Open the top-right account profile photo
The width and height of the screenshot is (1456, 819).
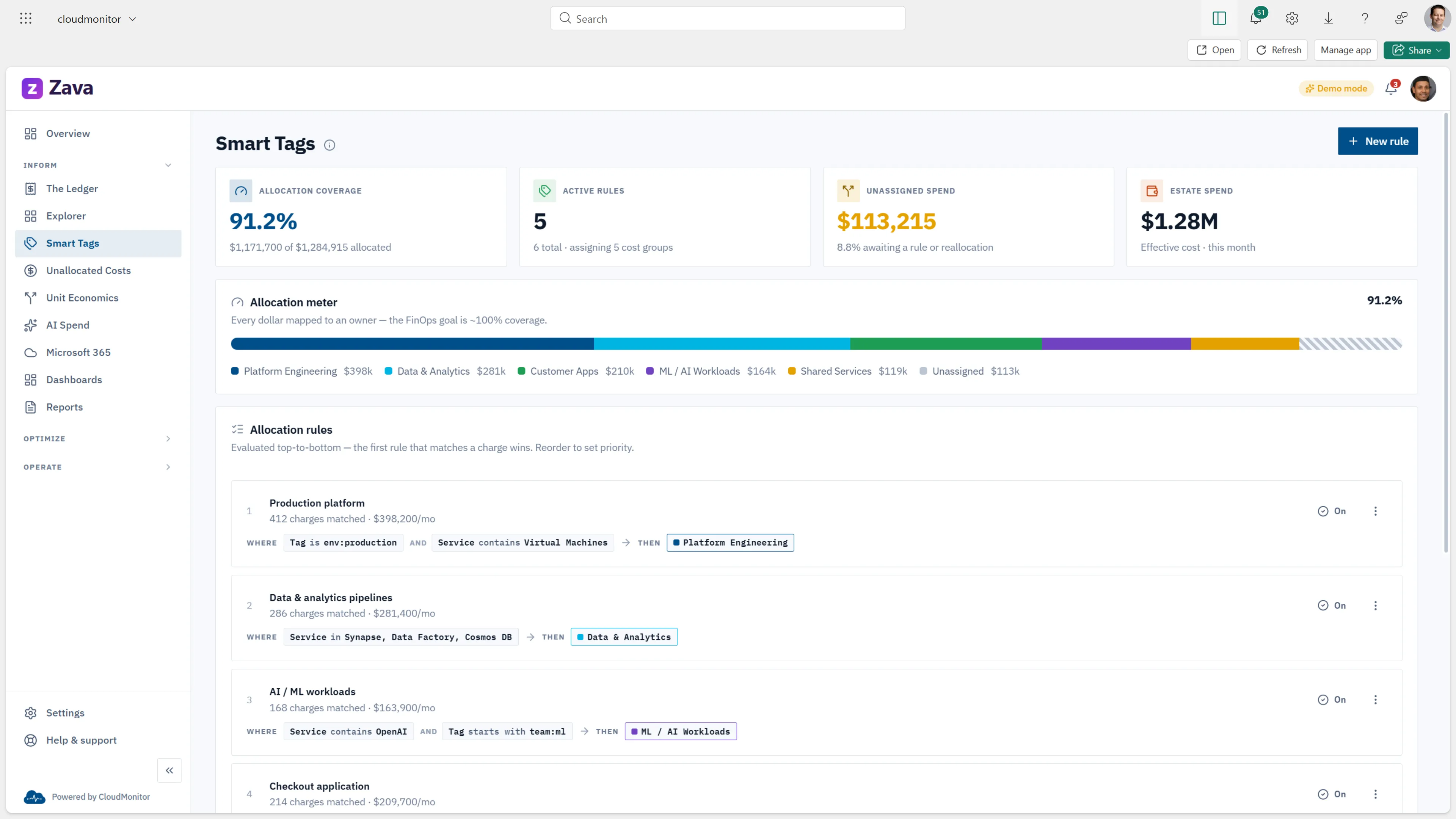[x=1437, y=19]
